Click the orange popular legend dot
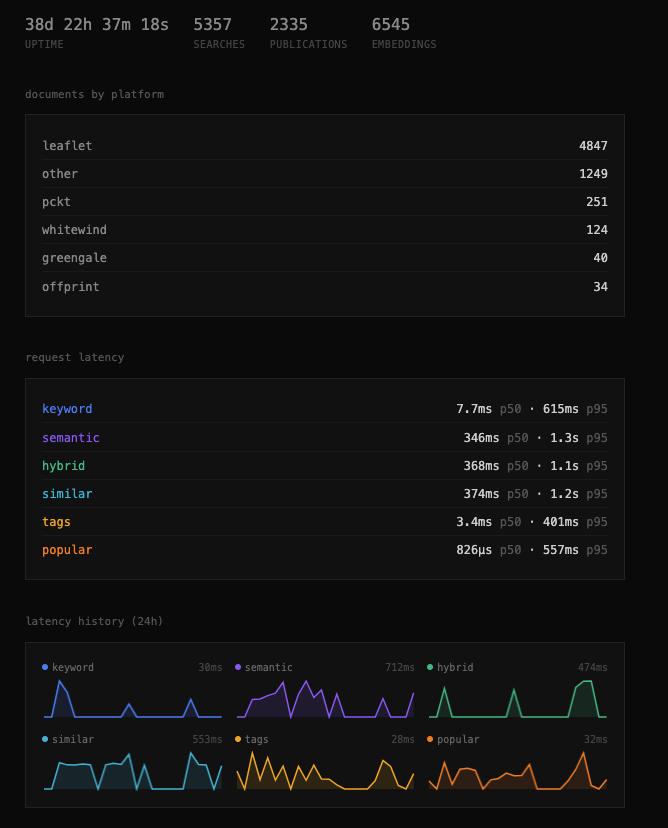668x828 pixels. (430, 739)
